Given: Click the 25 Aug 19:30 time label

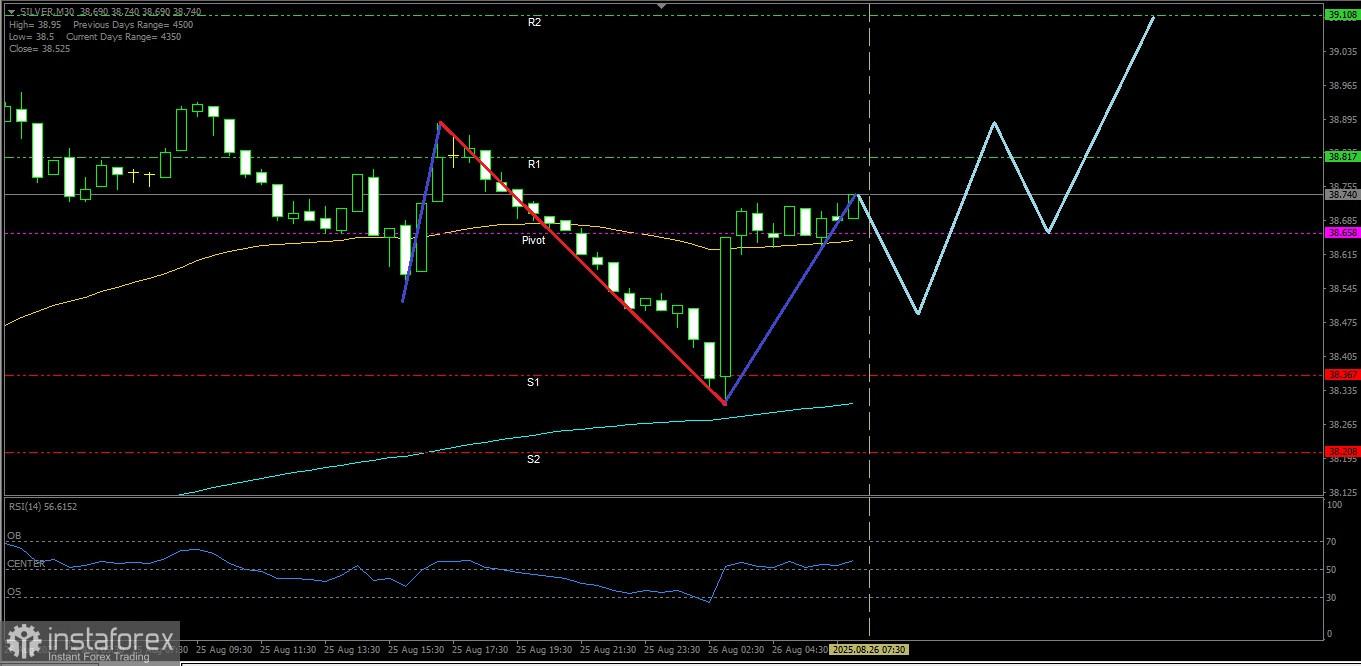Looking at the screenshot, I should pos(544,649).
